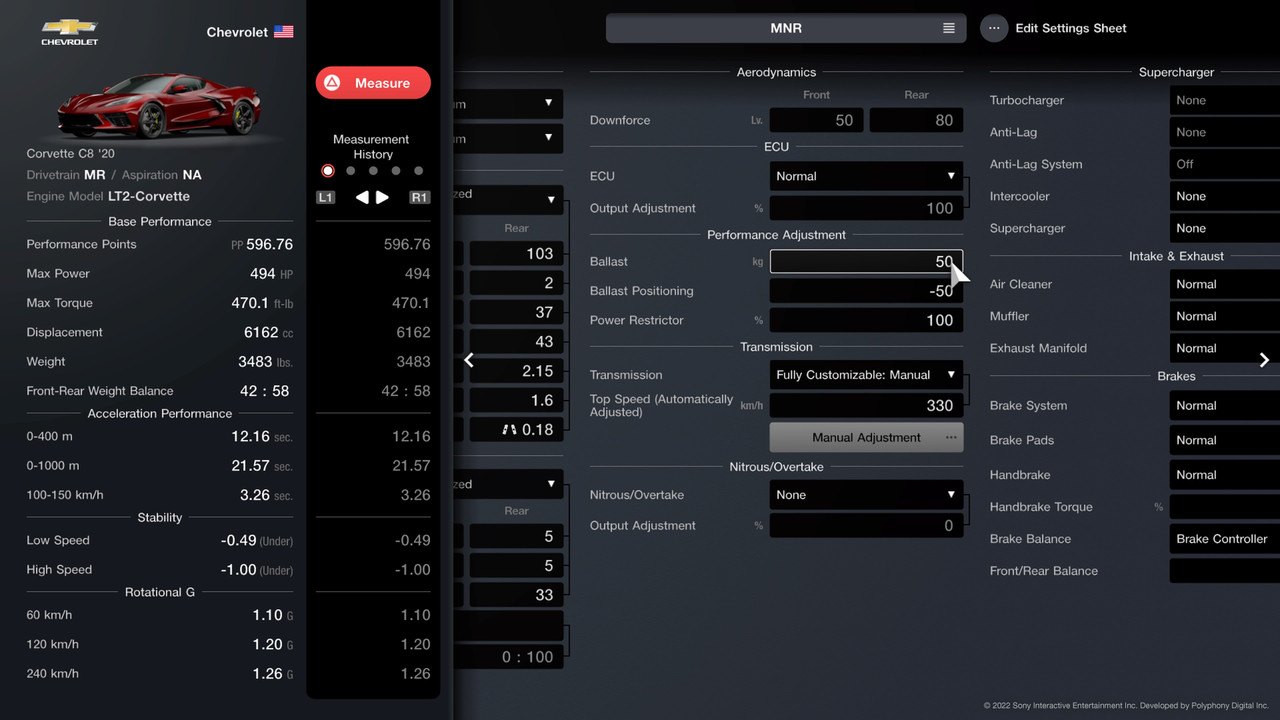
Task: Open the Turbocharger None option
Action: (1225, 100)
